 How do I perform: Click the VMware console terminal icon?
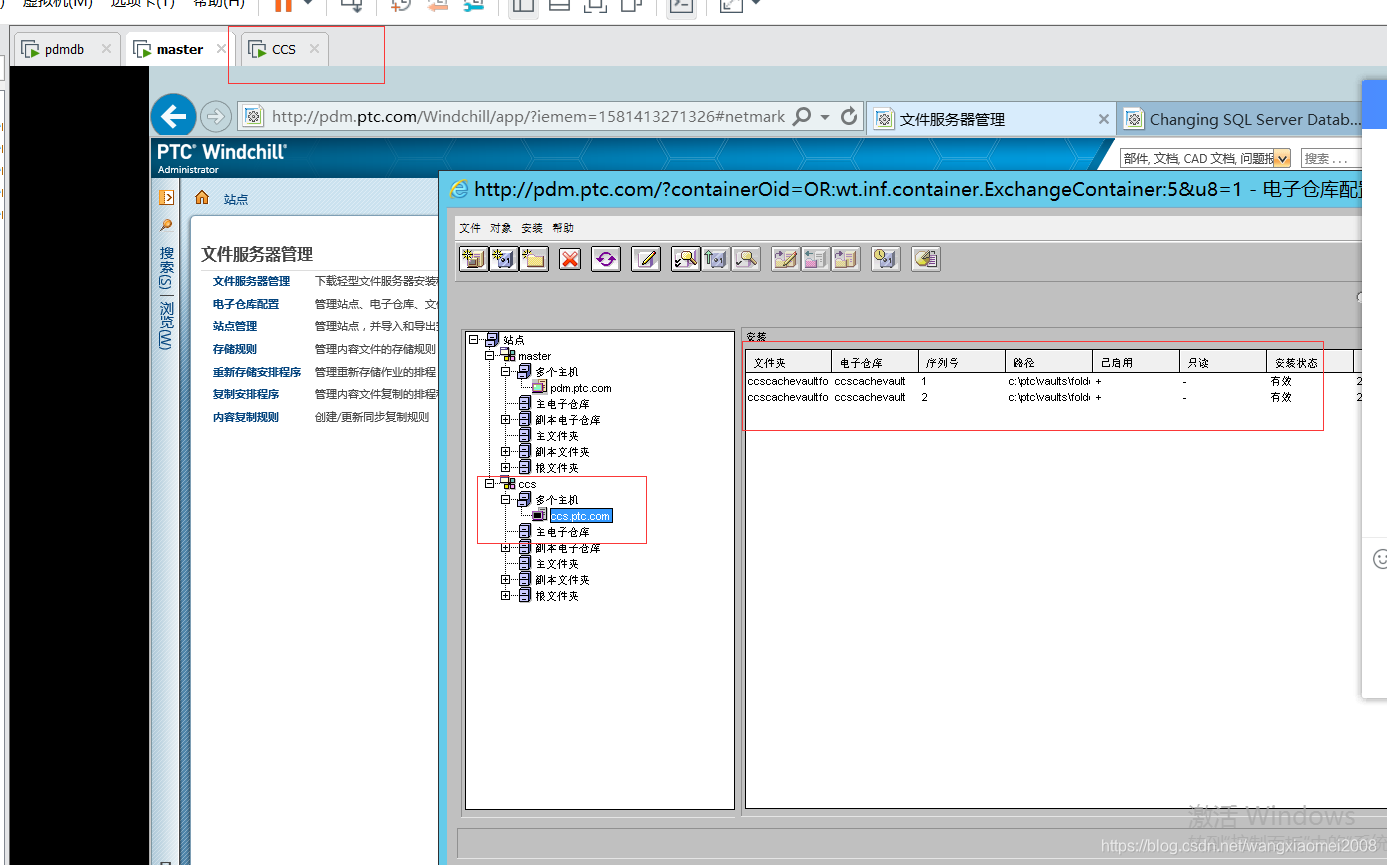(681, 5)
